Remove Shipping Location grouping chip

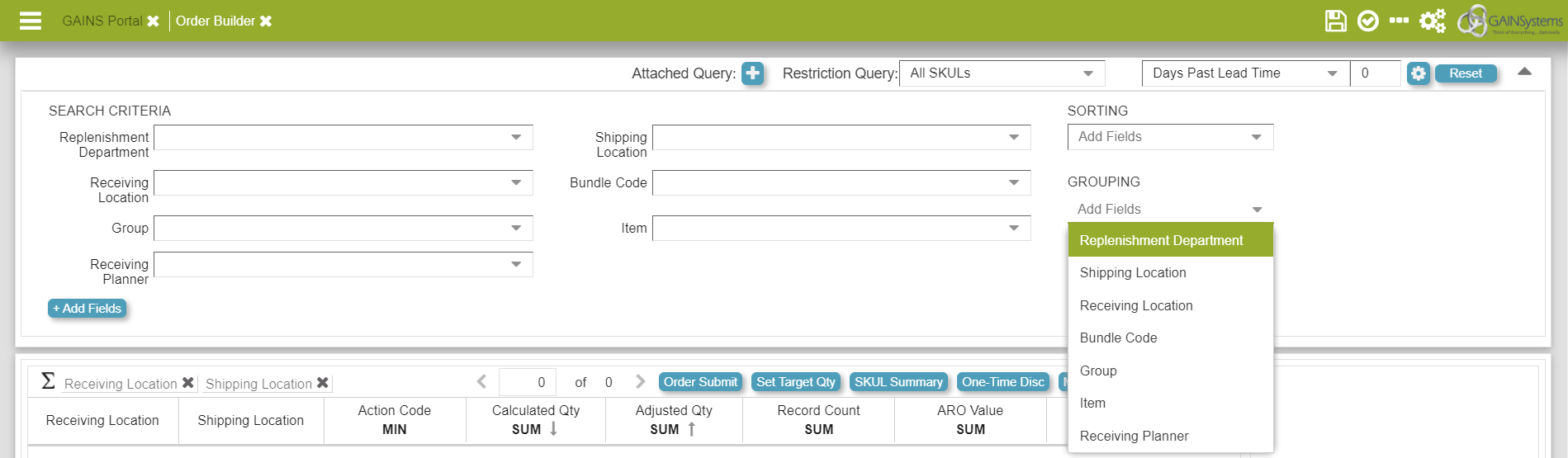pos(323,383)
